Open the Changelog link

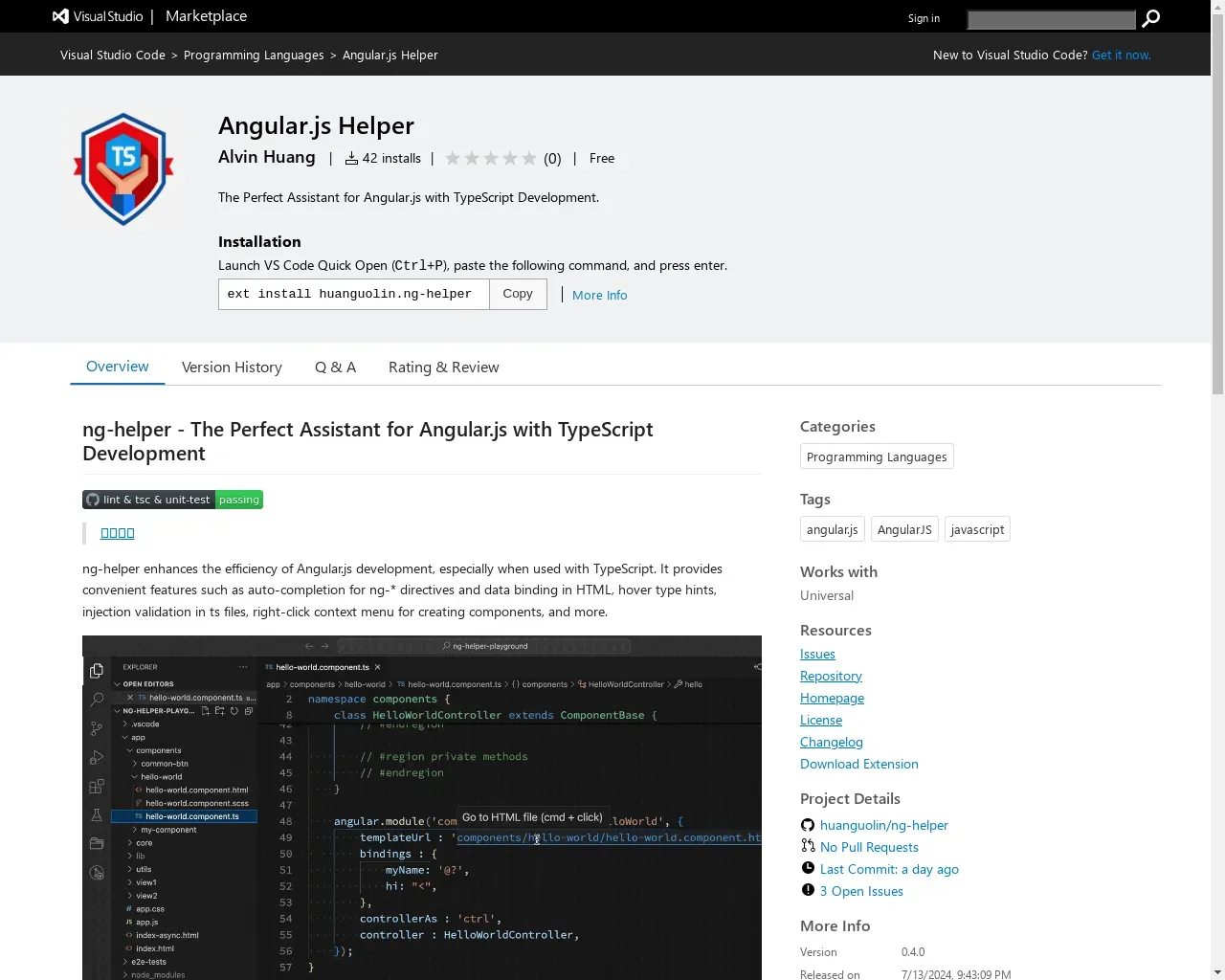tap(832, 742)
